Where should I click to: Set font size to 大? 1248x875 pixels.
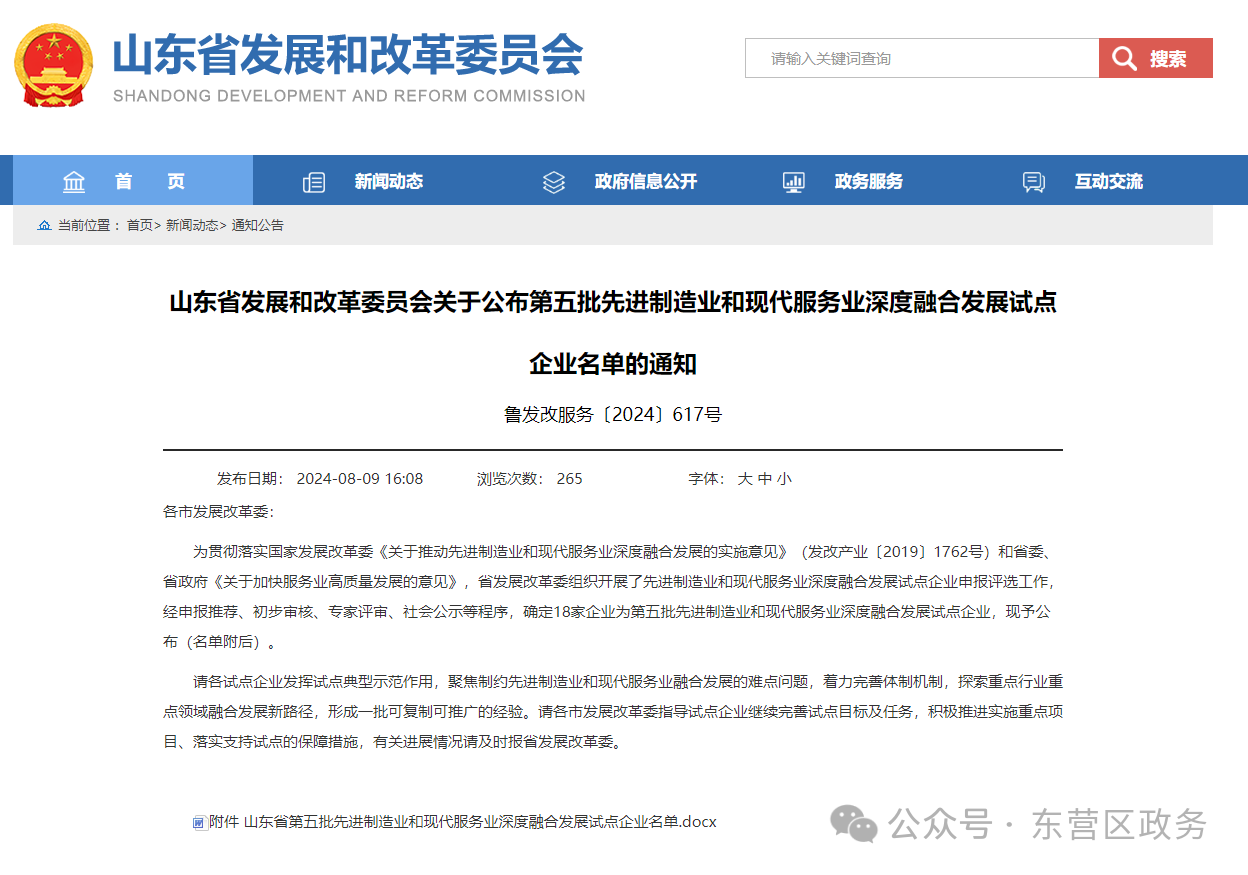tap(745, 479)
